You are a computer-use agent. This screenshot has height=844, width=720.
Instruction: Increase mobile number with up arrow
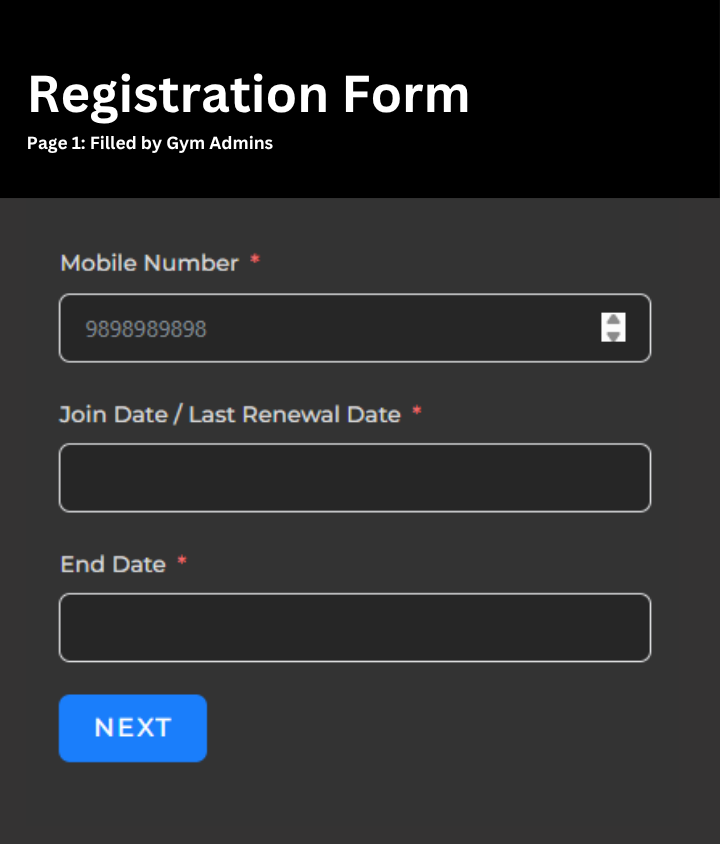click(613, 320)
